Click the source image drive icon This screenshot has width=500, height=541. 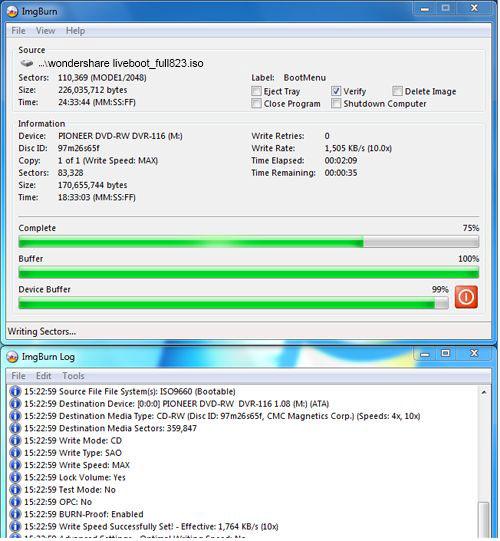pos(27,63)
